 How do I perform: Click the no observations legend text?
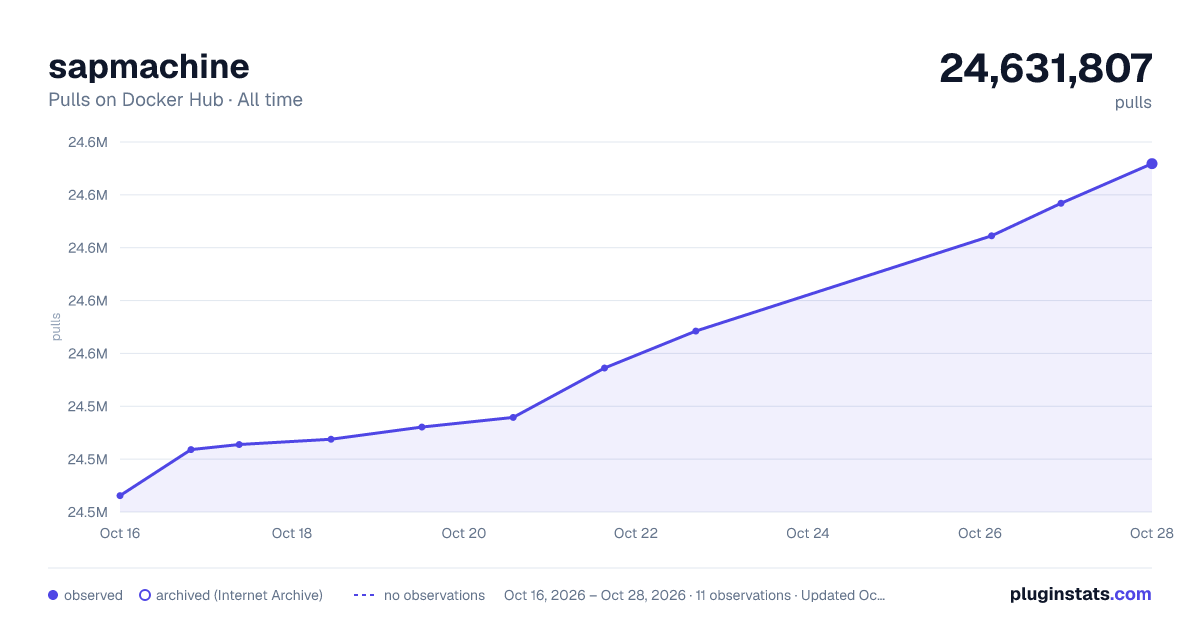[x=434, y=595]
